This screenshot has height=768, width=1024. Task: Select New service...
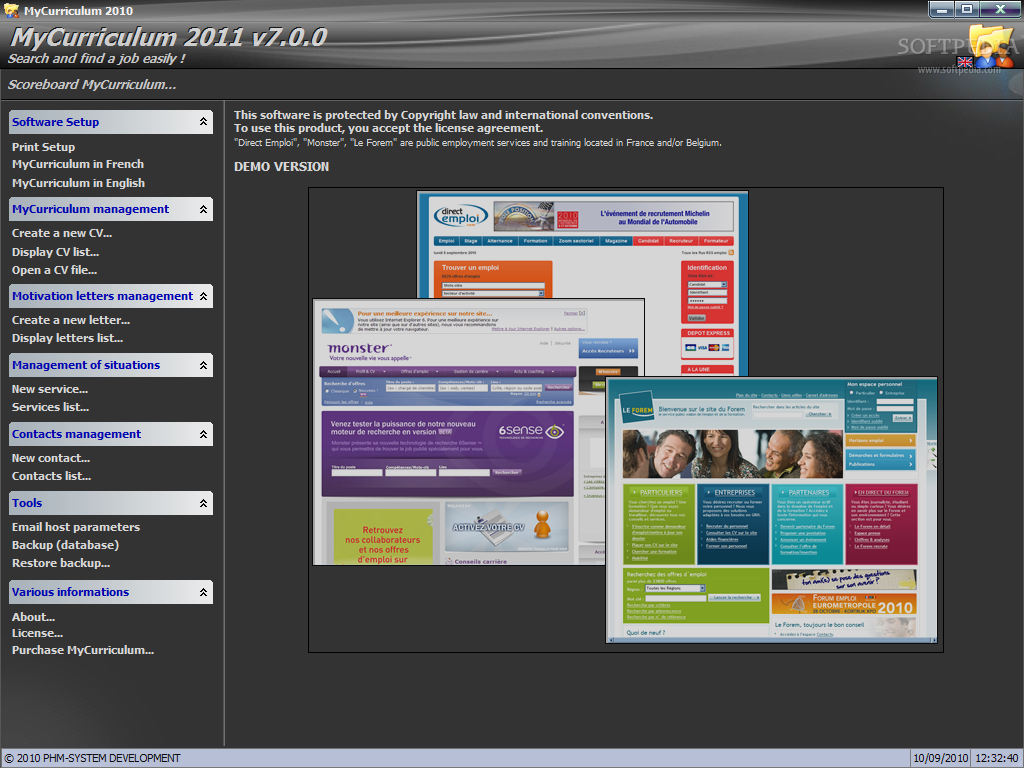tap(50, 389)
